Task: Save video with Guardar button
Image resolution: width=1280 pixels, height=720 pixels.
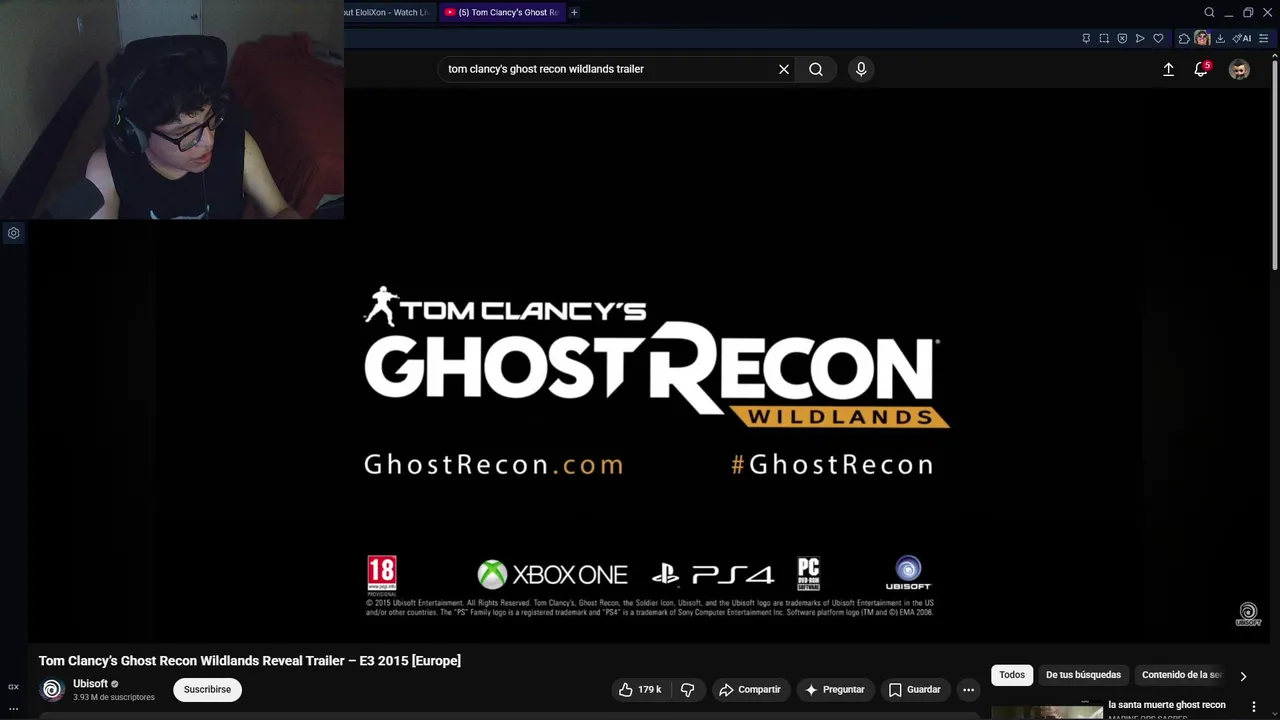Action: click(914, 689)
